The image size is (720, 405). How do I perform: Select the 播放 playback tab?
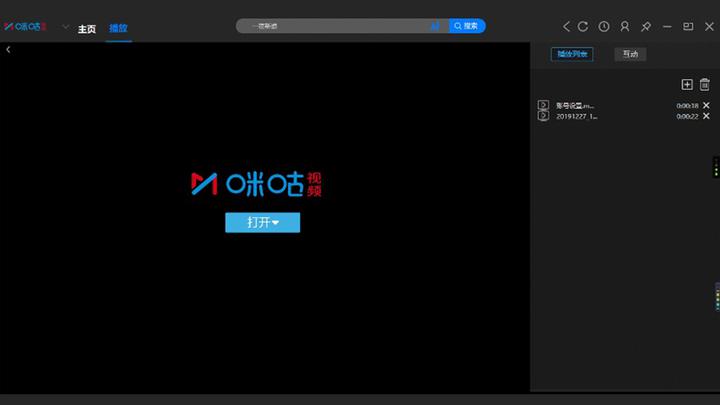[118, 28]
